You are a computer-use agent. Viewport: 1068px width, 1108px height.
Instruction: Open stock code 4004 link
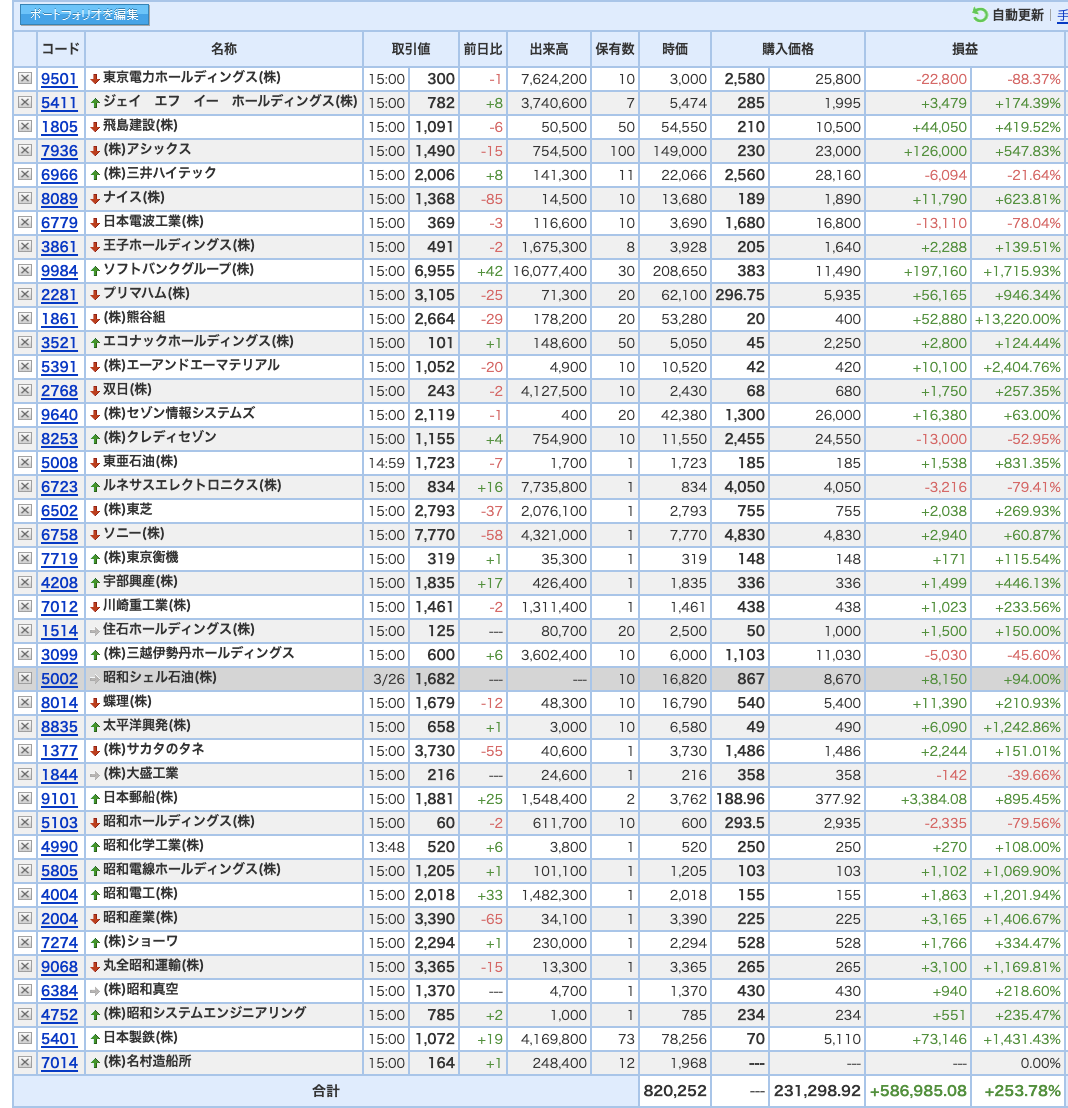point(59,895)
